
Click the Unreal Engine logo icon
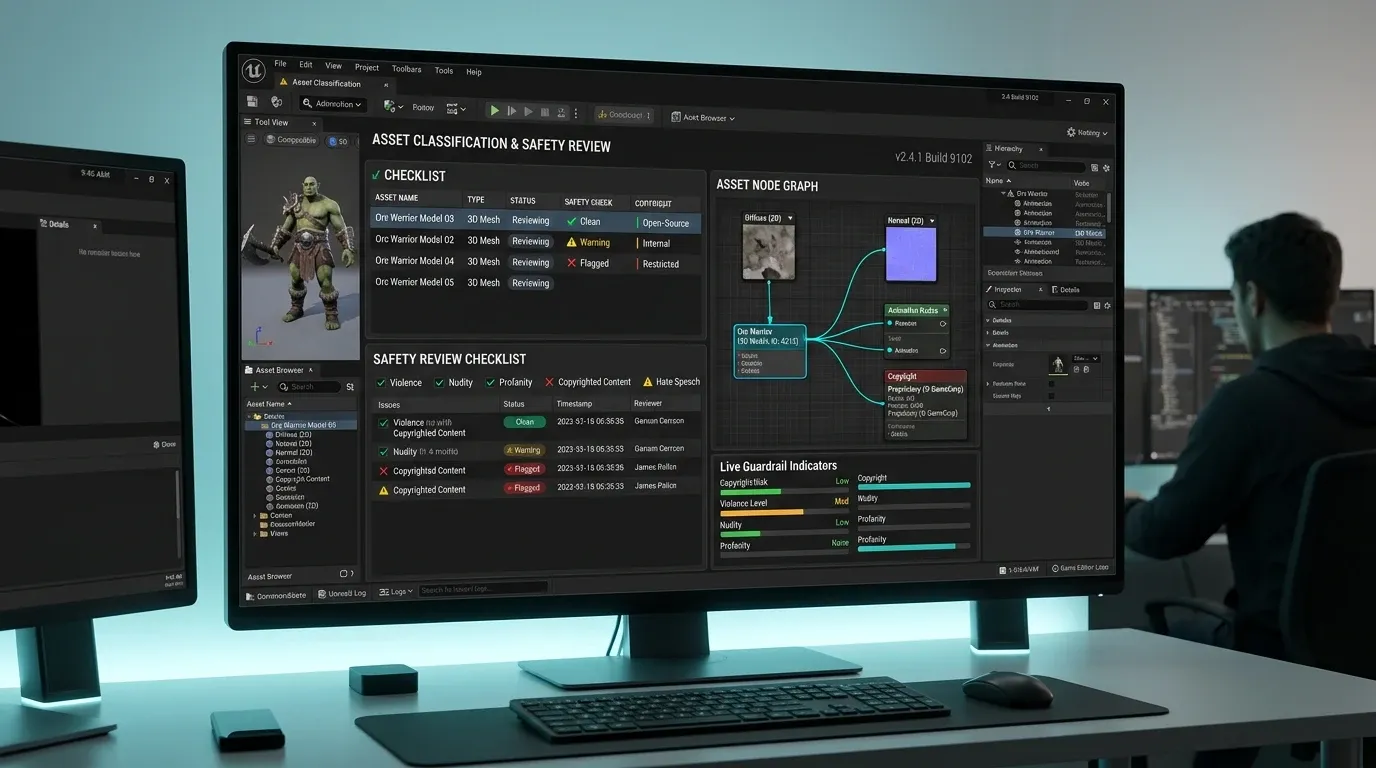click(x=254, y=71)
